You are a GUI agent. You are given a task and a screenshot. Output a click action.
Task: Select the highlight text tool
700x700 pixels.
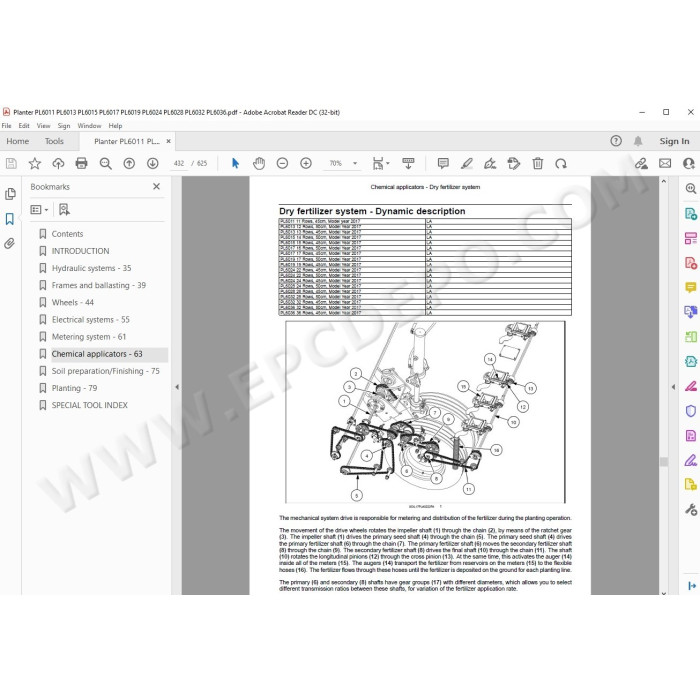[467, 163]
